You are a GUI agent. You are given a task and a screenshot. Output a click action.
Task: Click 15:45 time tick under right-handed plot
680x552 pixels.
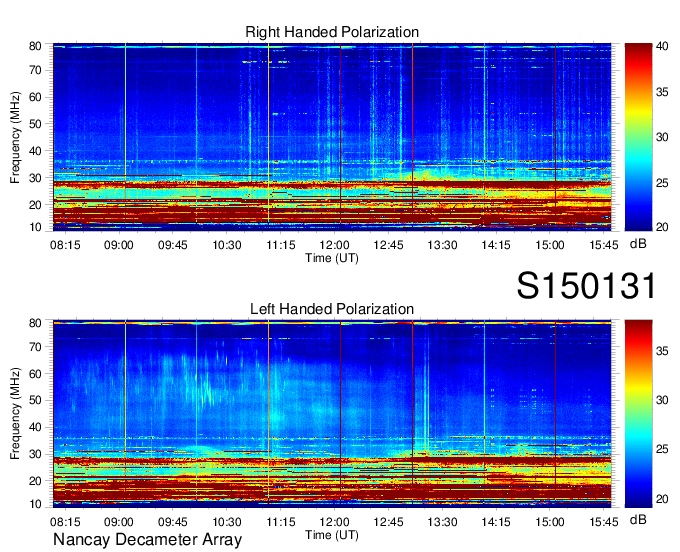(604, 245)
